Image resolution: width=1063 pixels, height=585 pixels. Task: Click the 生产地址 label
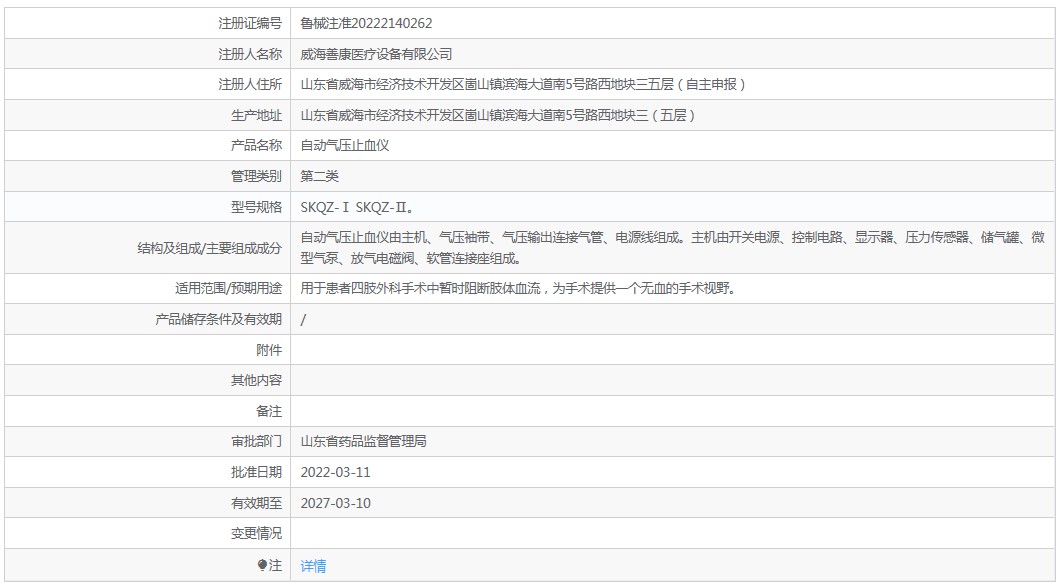tap(256, 115)
